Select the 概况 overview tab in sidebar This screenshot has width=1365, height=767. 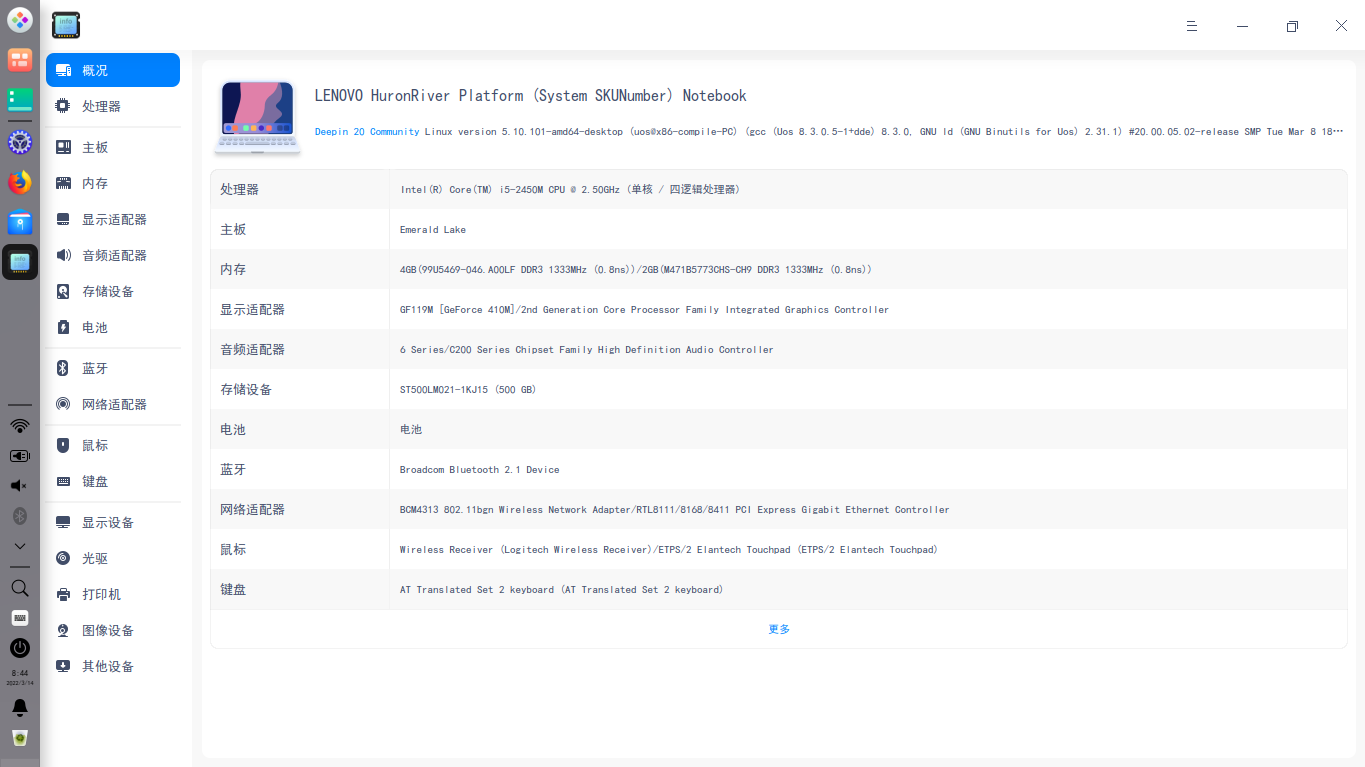[113, 70]
